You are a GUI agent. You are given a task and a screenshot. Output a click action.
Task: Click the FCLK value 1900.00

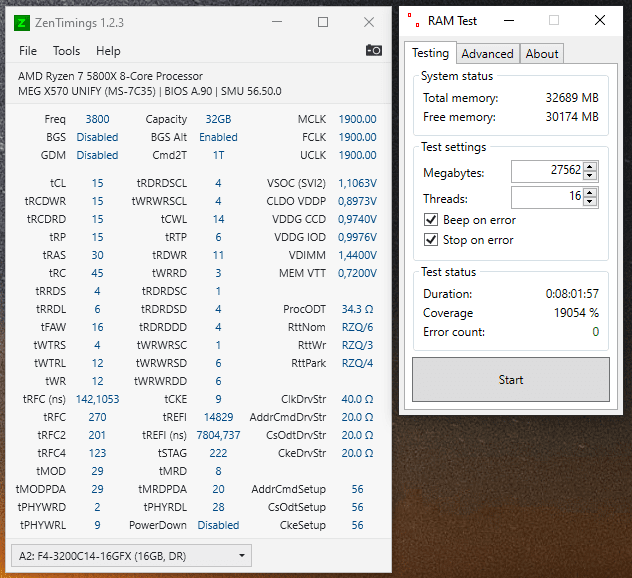[357, 137]
